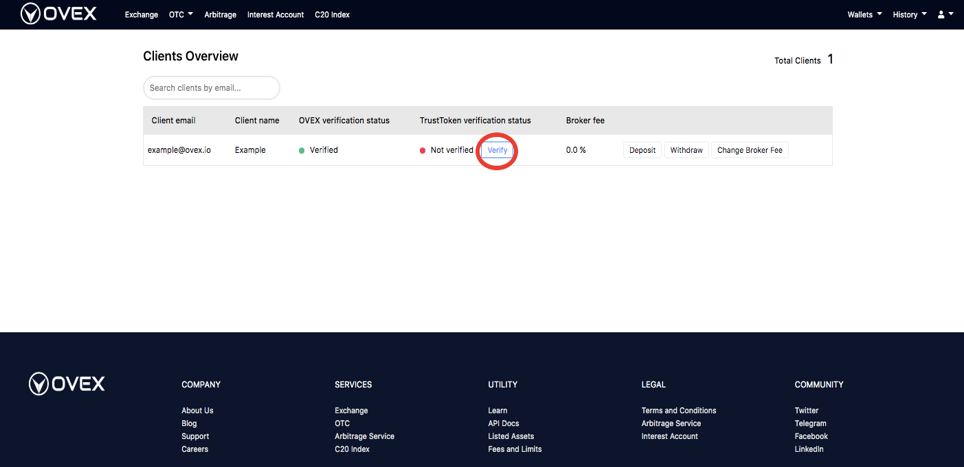Click the client name 'Example'
Image resolution: width=964 pixels, height=467 pixels.
(x=250, y=150)
